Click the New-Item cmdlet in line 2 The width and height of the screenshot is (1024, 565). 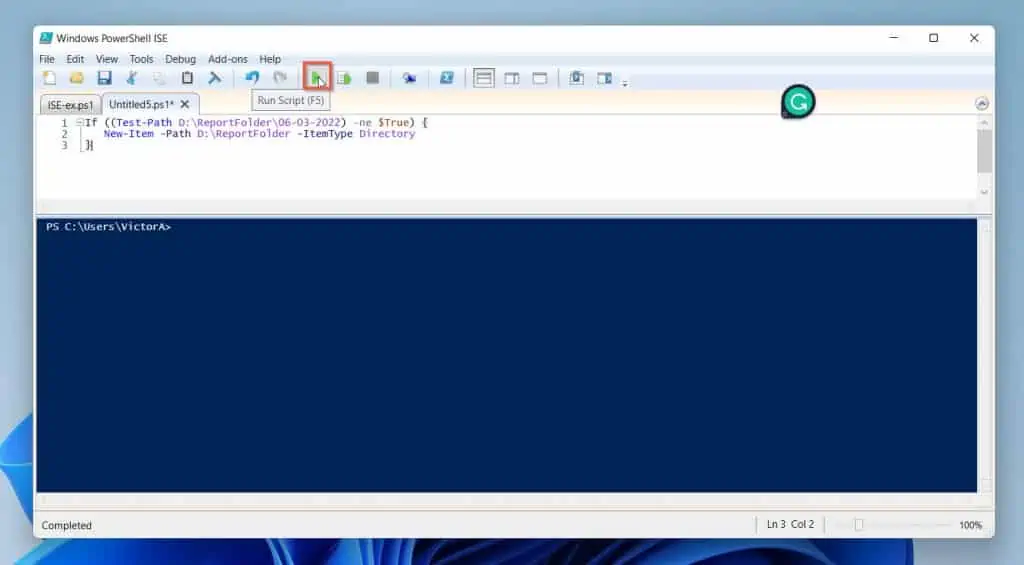[129, 133]
